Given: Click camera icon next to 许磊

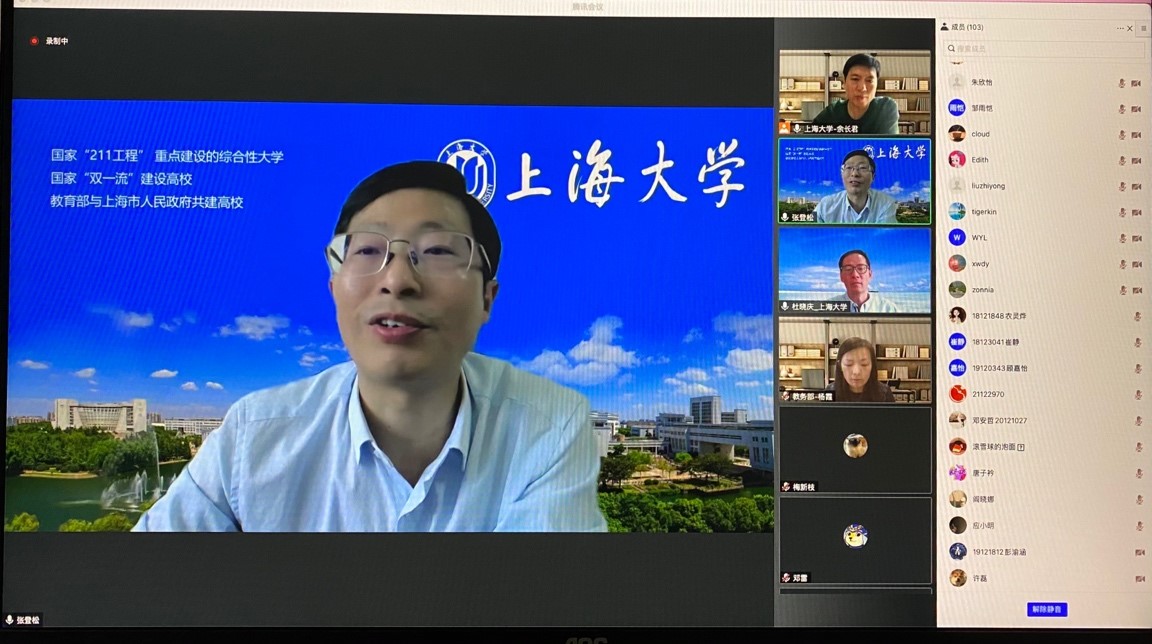Looking at the screenshot, I should coord(1140,579).
